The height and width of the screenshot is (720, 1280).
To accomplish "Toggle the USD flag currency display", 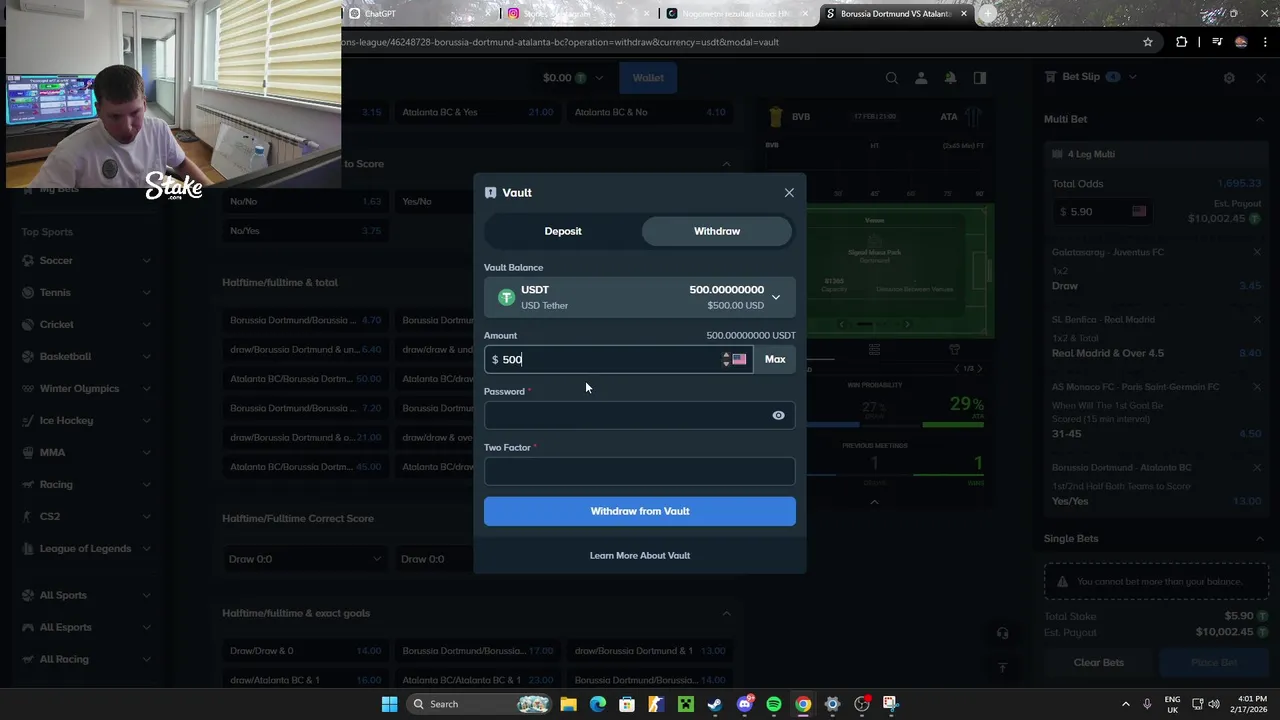I will click(739, 359).
